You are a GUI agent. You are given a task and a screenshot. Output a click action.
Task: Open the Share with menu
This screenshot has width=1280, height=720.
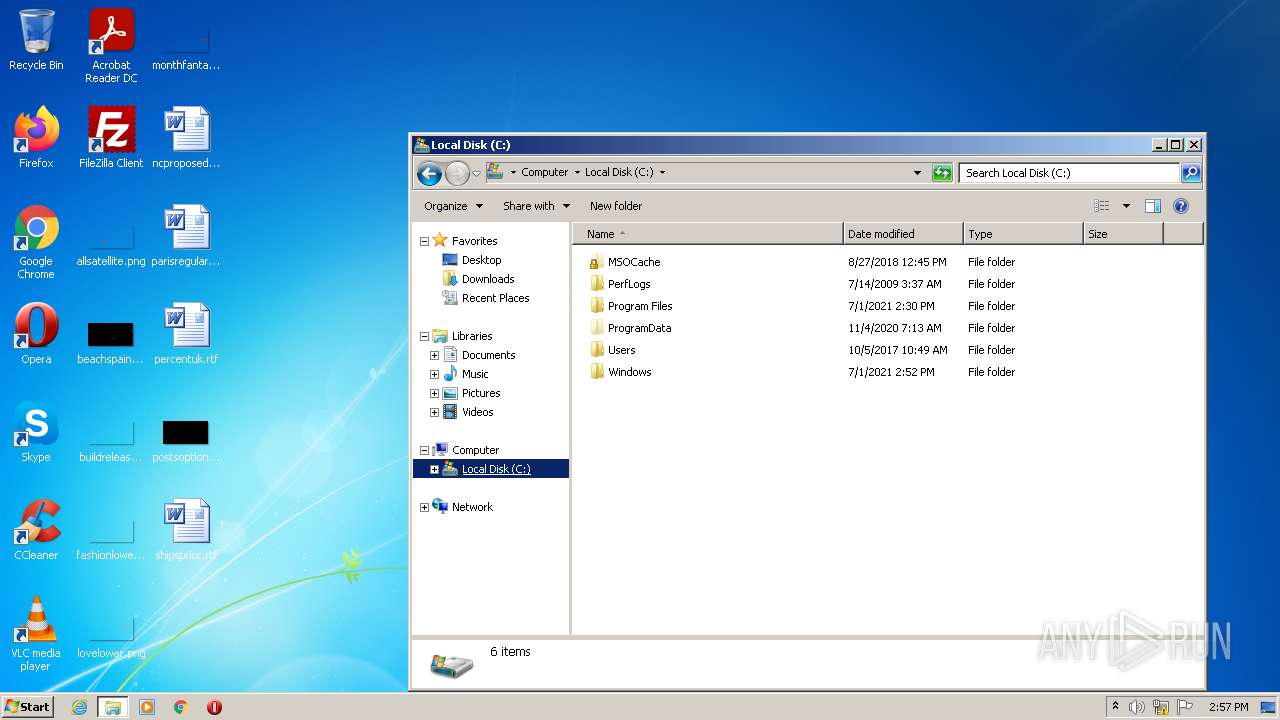click(536, 206)
